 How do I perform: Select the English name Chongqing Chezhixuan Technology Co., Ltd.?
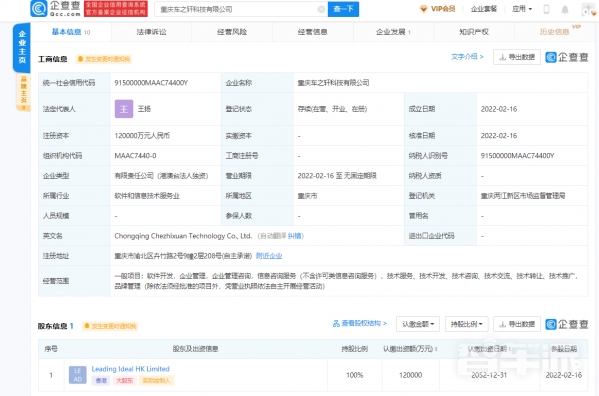183,236
